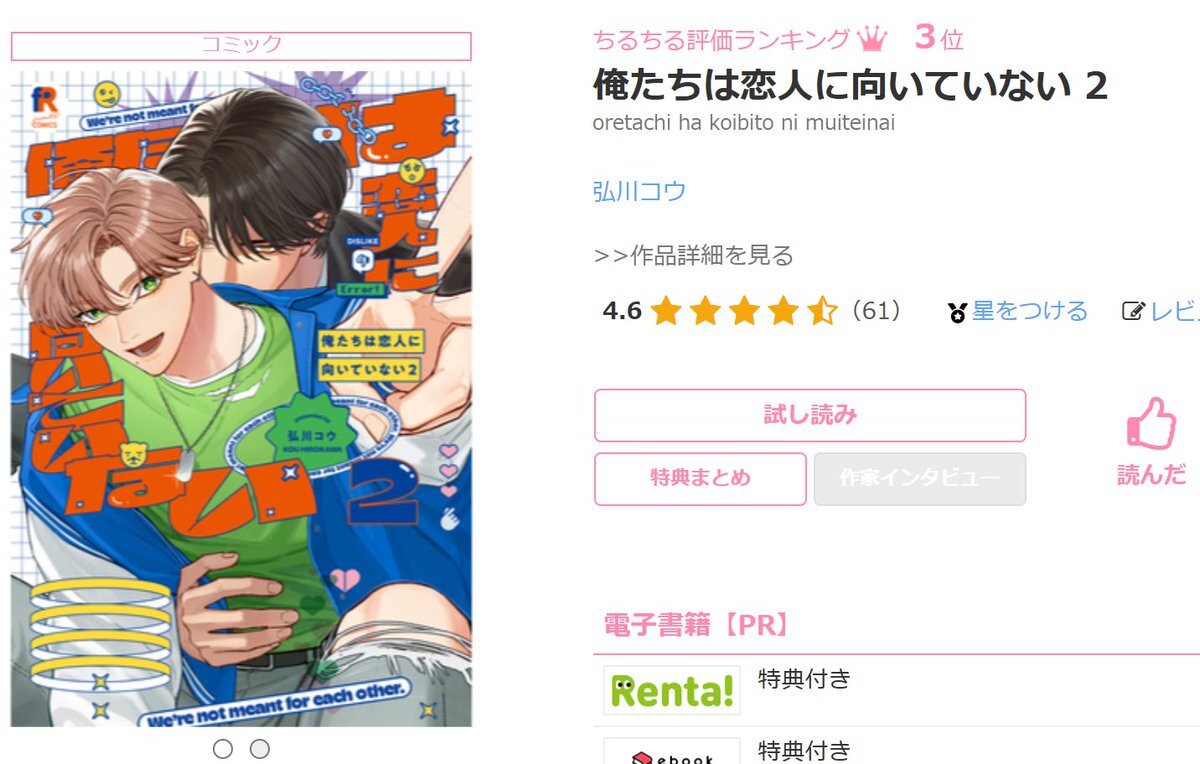Click the thumbs-up 読んだ icon
The width and height of the screenshot is (1200, 764).
[x=1150, y=423]
